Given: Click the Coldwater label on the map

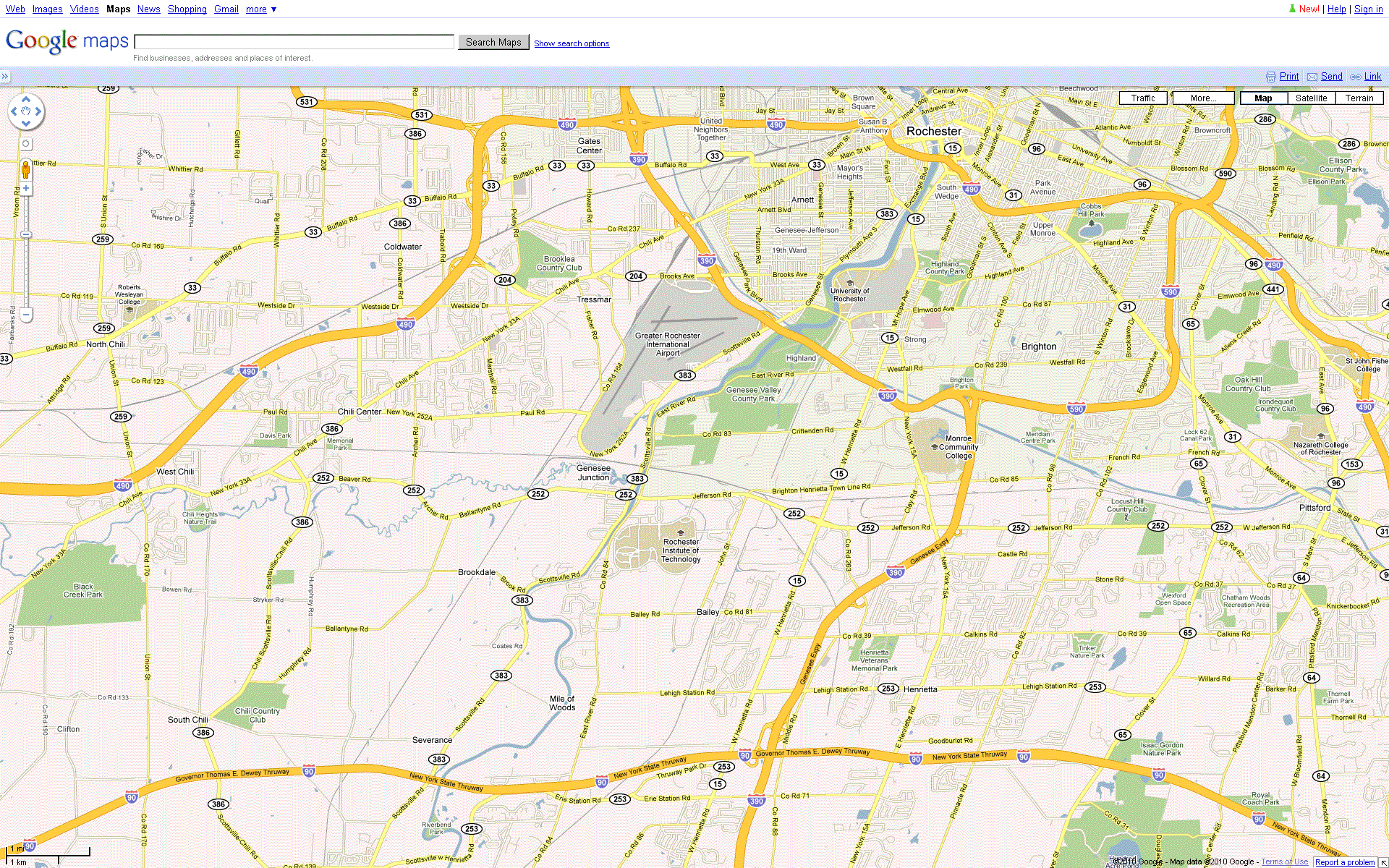Looking at the screenshot, I should [x=403, y=247].
